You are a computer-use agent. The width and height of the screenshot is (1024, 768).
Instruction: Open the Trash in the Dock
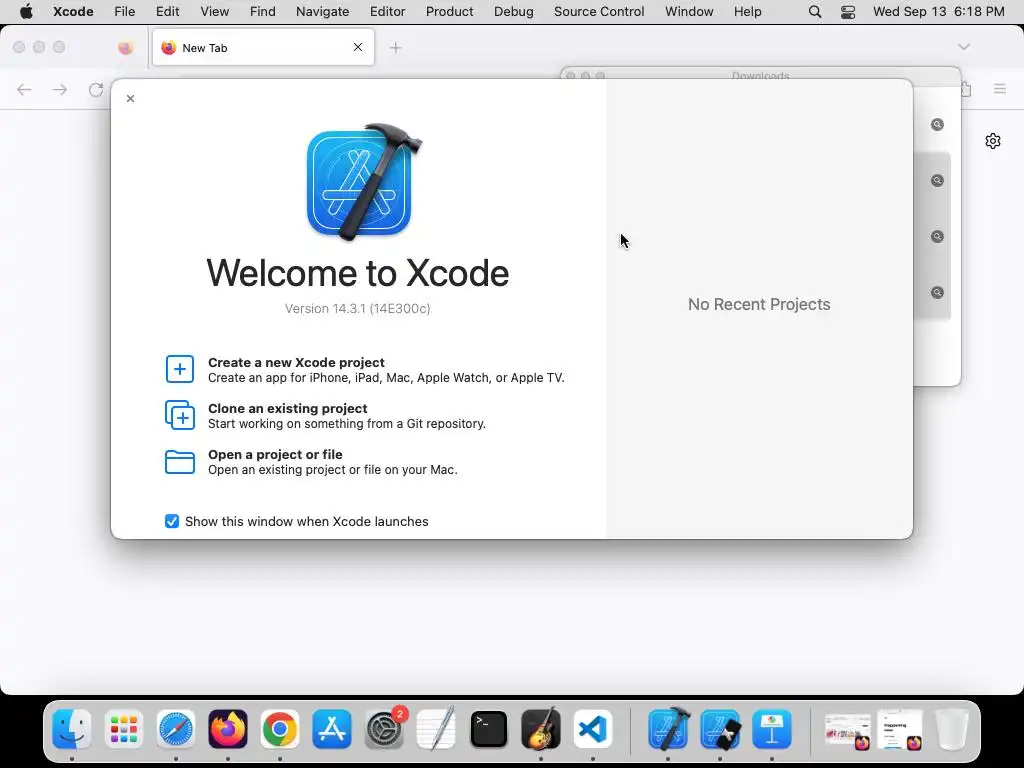[x=952, y=729]
